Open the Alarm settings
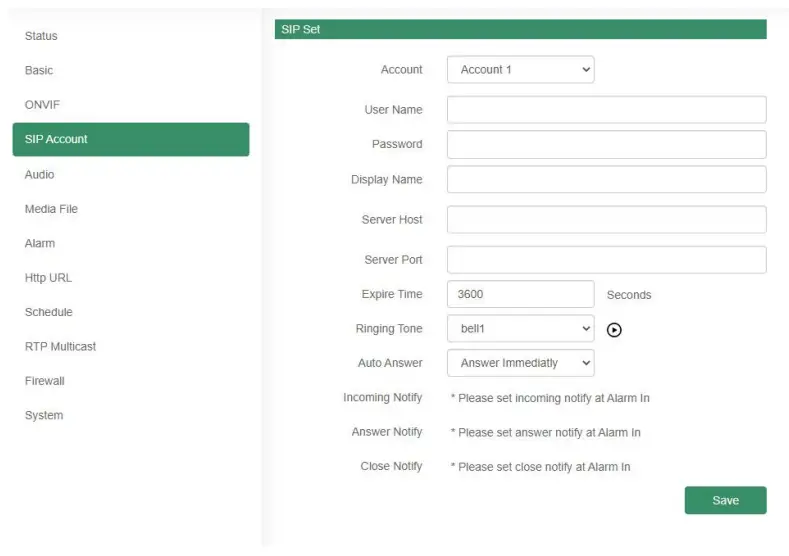Screen dimensions: 789x556 tap(40, 243)
